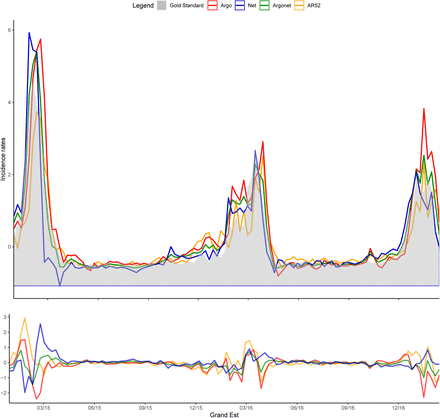The width and height of the screenshot is (440, 418).
Task: Click the 6 tick on incidence axis
Action: [10, 30]
